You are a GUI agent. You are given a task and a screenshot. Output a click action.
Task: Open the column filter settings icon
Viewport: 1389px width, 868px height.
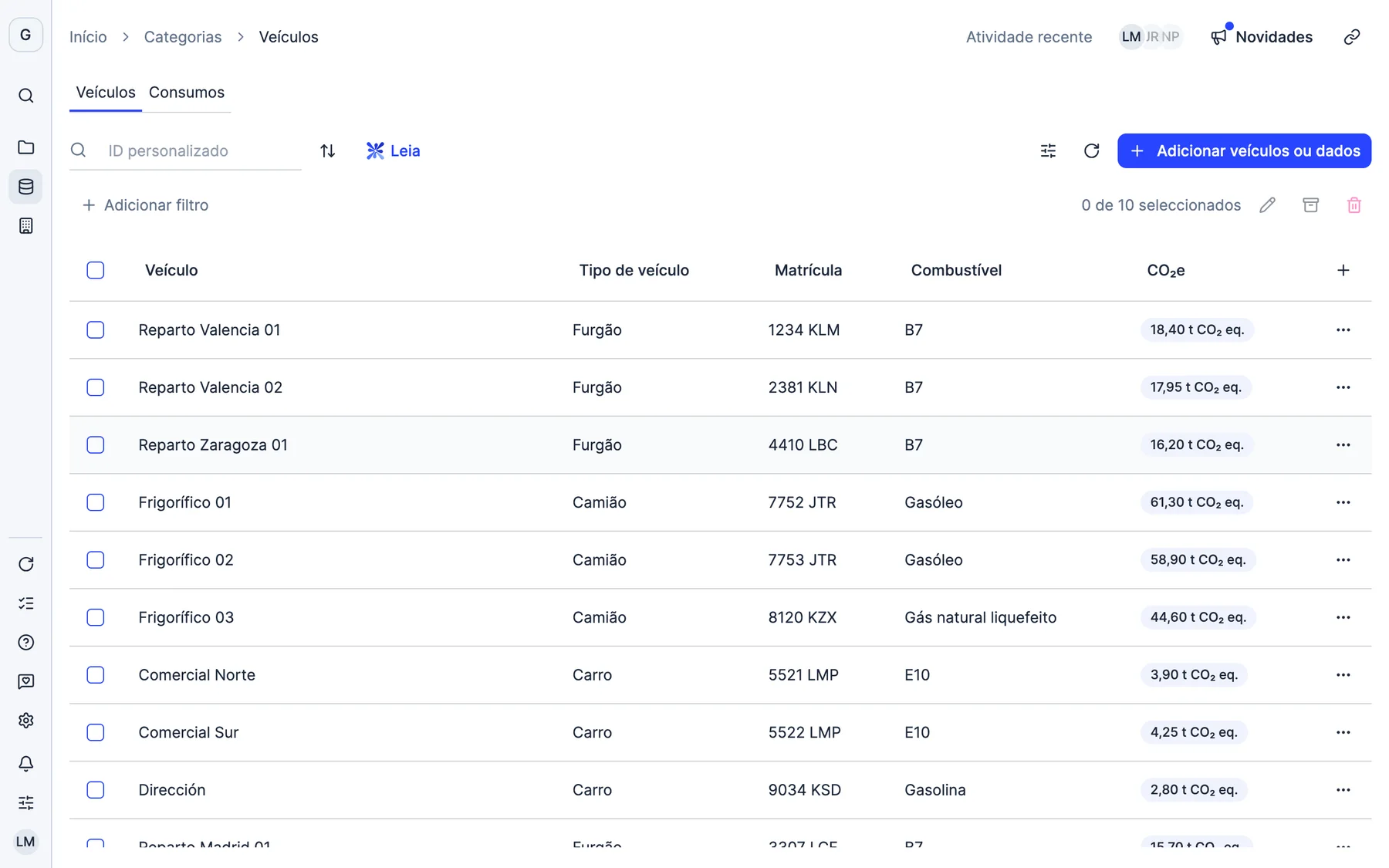tap(1048, 150)
